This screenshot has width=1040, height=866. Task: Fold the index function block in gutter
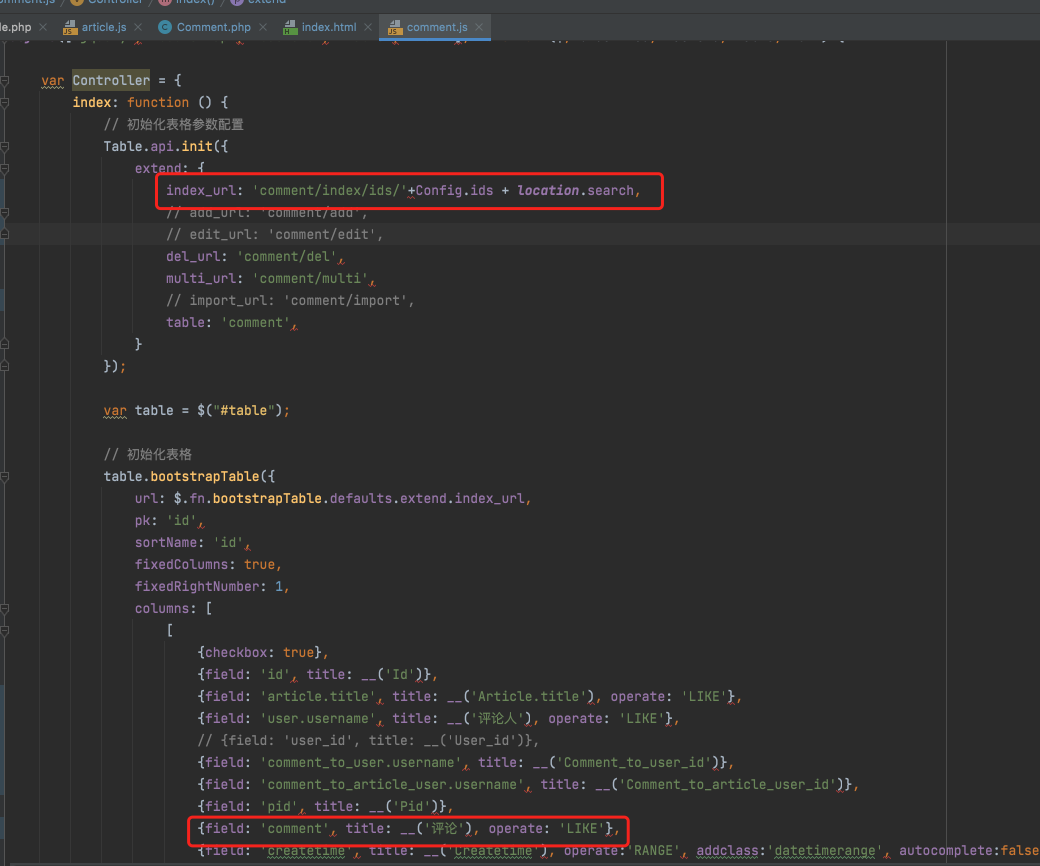coord(6,102)
